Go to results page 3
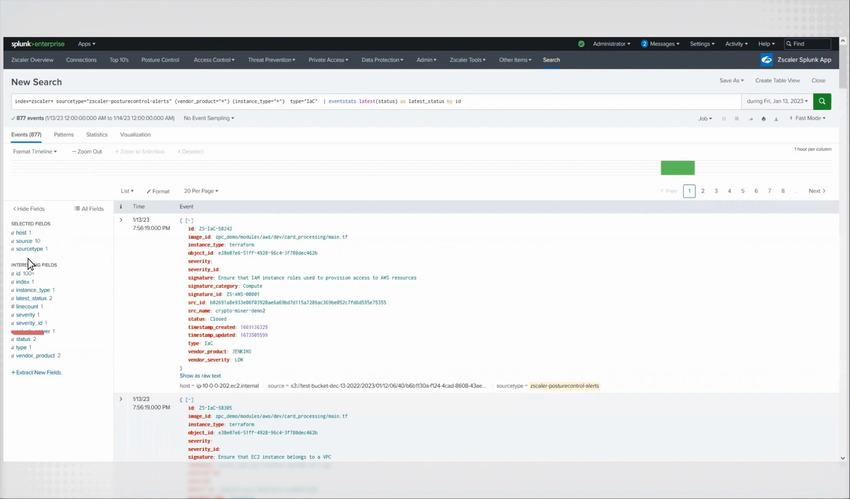 [716, 191]
